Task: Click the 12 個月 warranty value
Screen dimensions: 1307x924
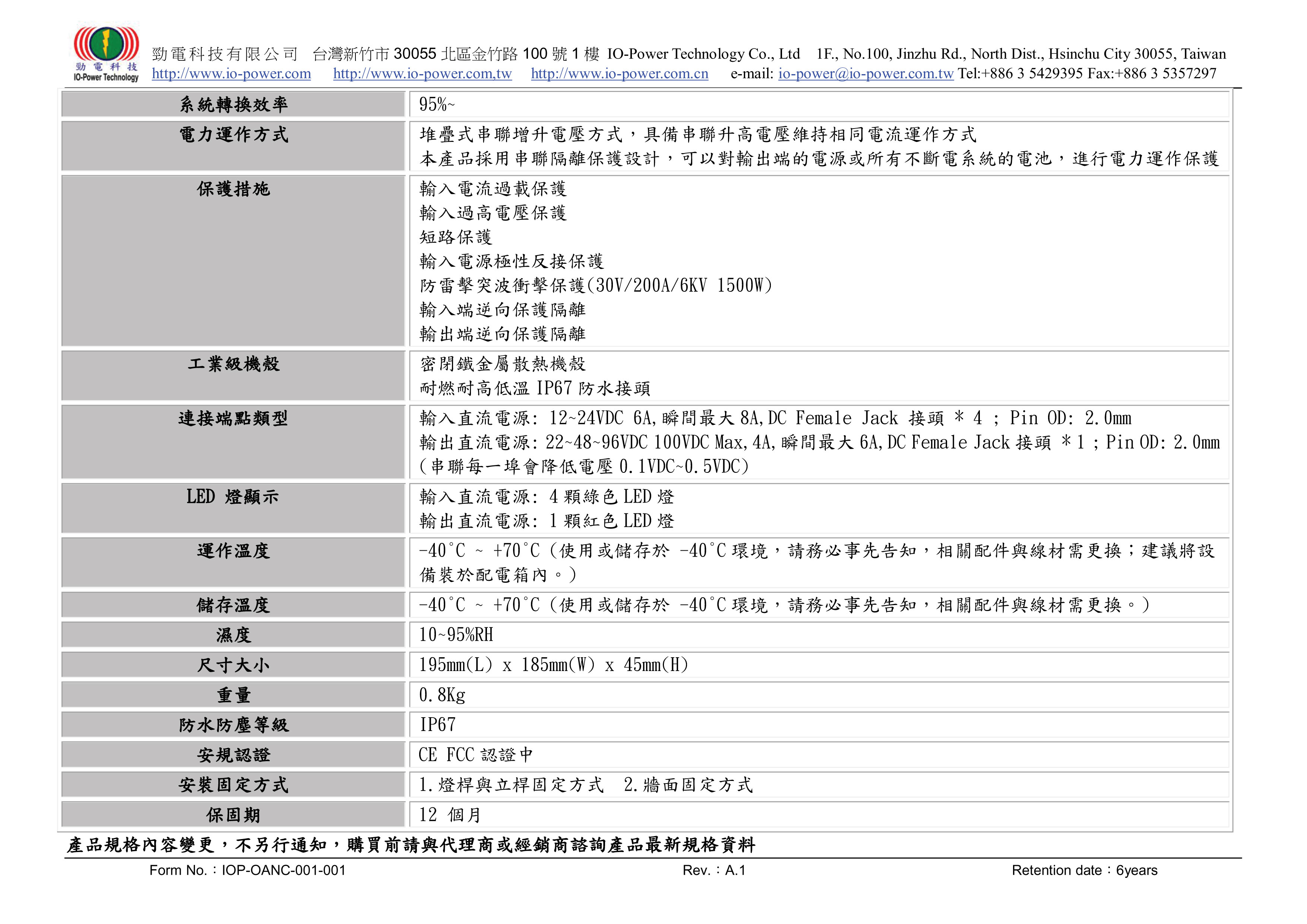Action: pyautogui.click(x=450, y=816)
